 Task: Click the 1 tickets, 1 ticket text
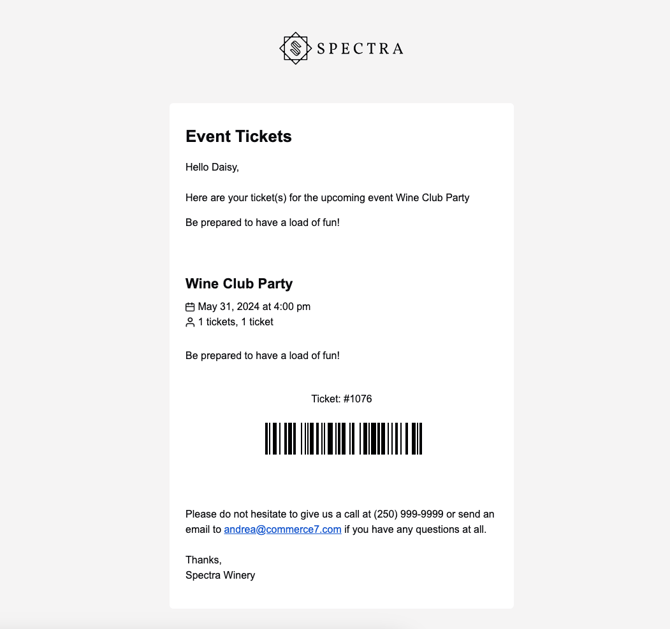pos(235,322)
